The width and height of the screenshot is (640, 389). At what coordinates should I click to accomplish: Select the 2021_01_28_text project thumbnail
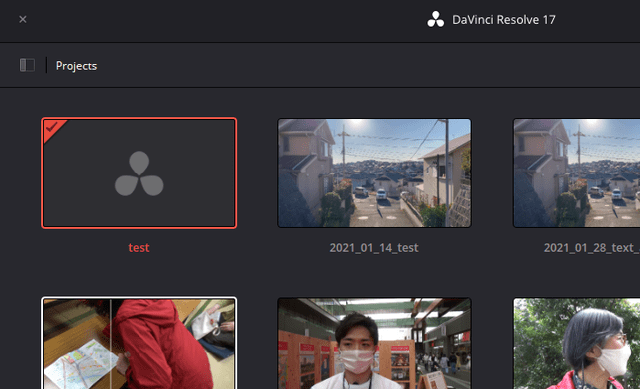[576, 173]
